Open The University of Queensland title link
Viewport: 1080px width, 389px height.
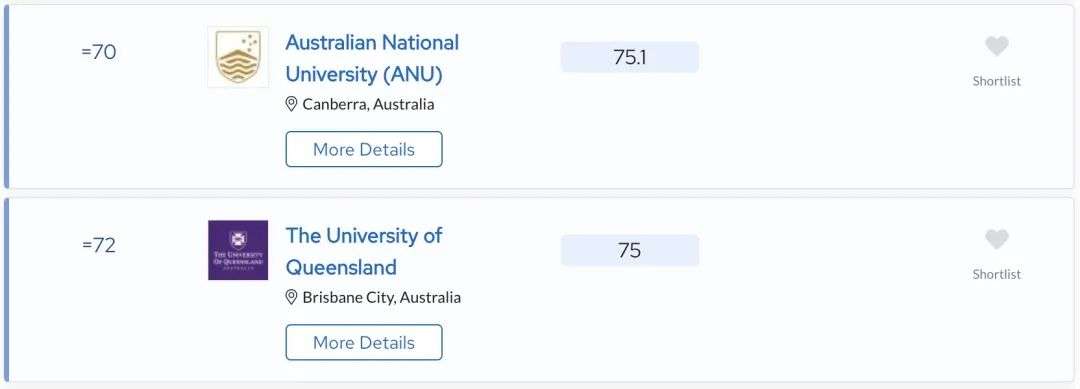364,251
